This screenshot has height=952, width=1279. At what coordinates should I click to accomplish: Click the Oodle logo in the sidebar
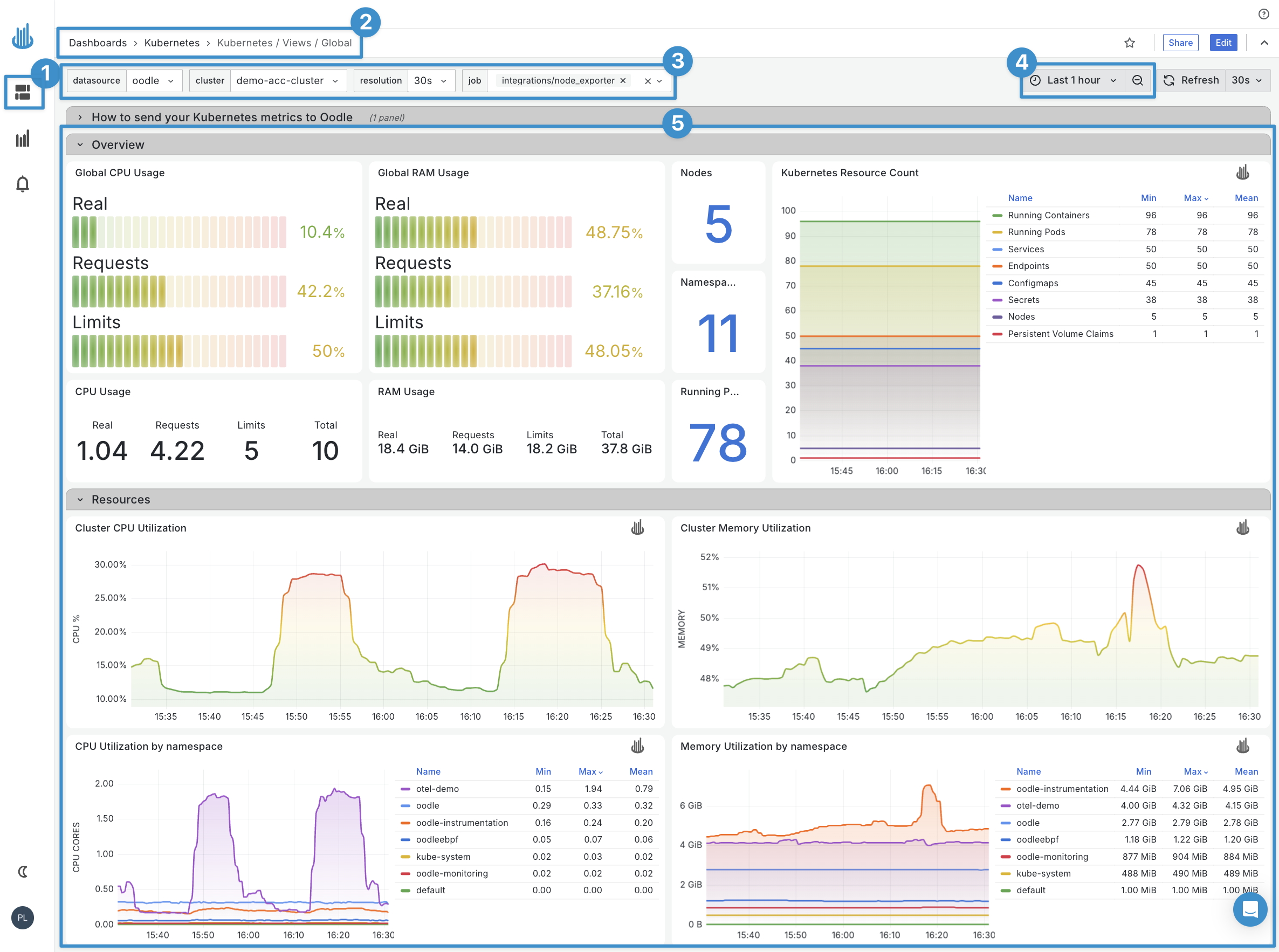(23, 37)
